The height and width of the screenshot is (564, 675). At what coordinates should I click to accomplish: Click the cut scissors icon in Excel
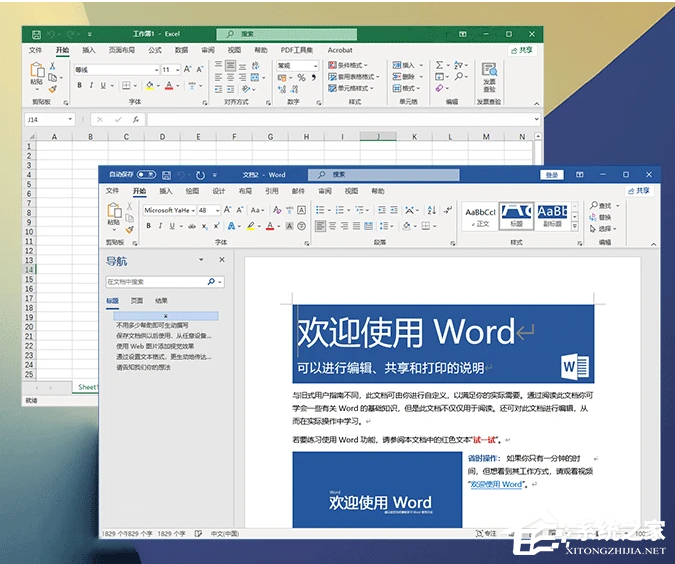coord(52,66)
